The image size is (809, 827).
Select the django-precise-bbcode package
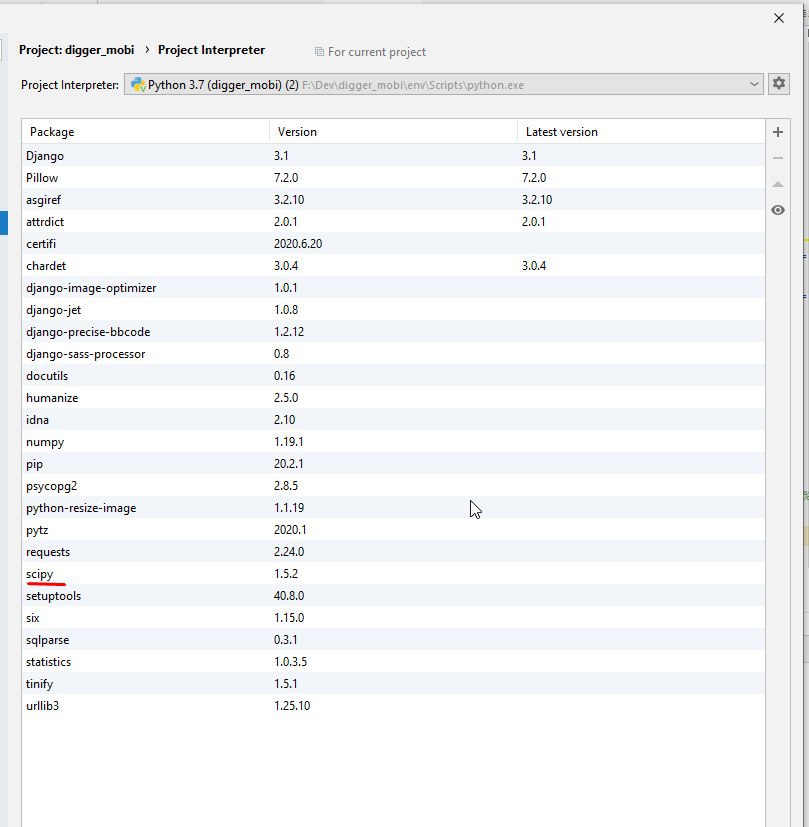coord(393,332)
